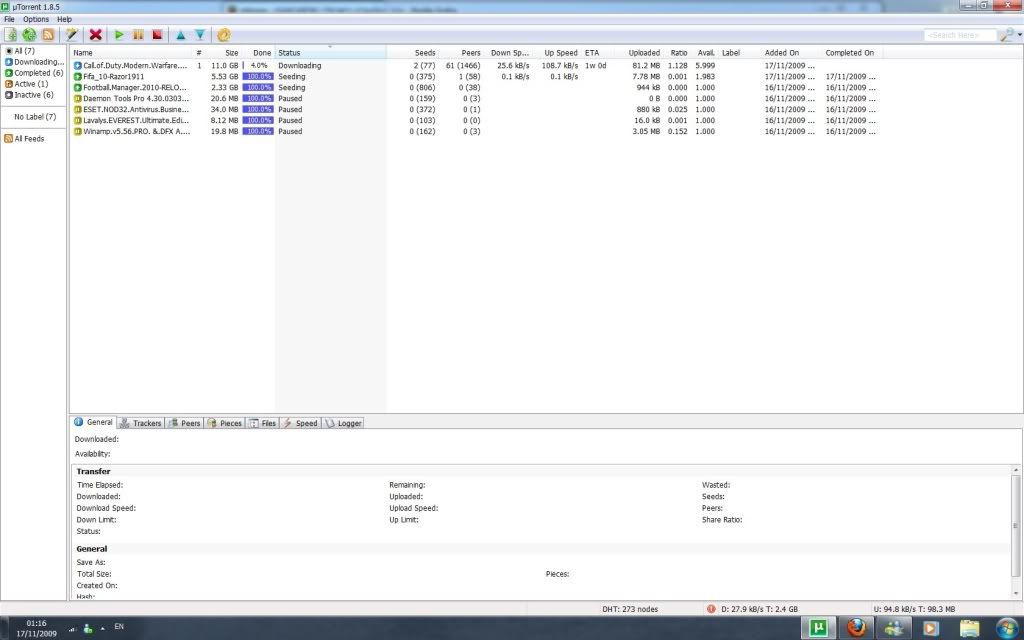Click the Move Up Queue arrow icon
The image size is (1024, 640).
tap(181, 35)
